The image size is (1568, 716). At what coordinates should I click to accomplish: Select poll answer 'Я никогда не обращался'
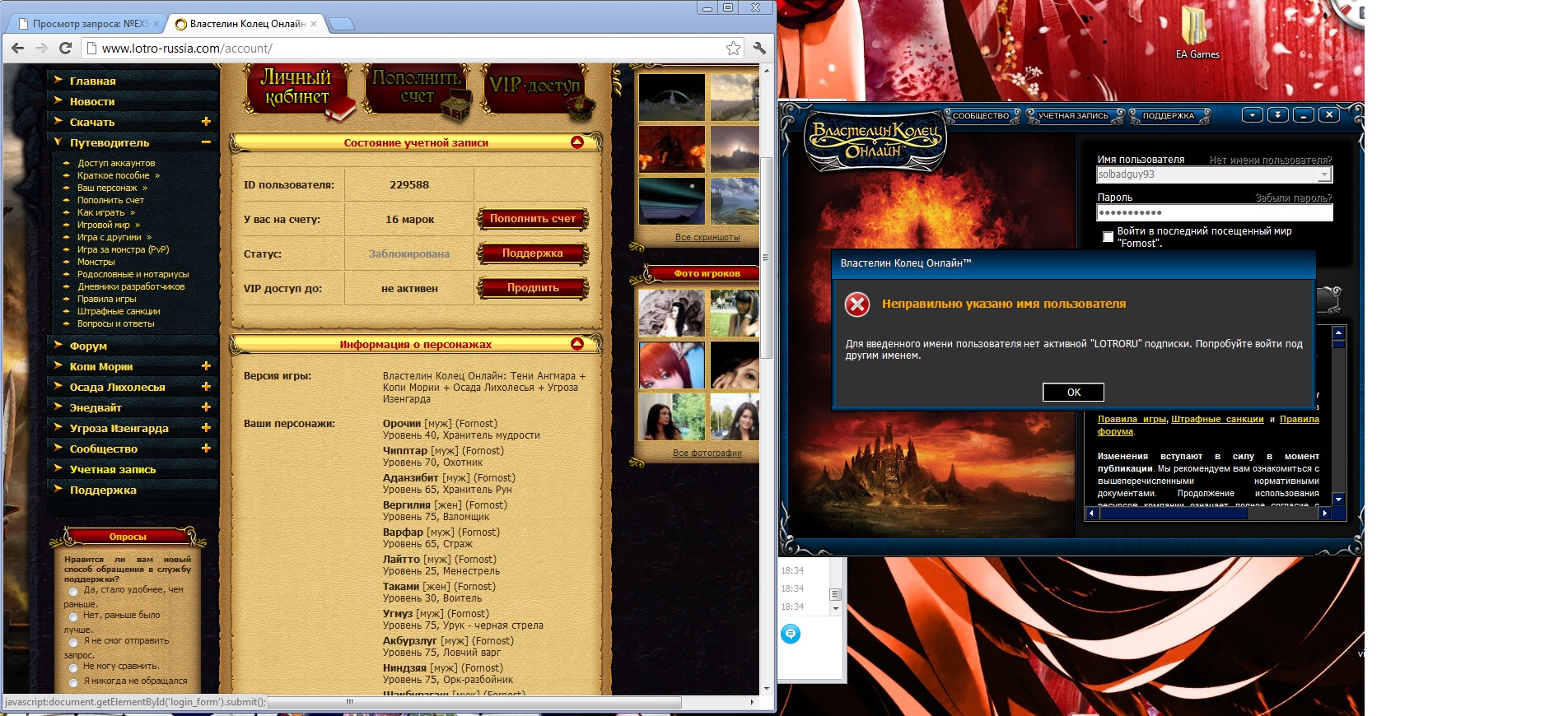73,682
